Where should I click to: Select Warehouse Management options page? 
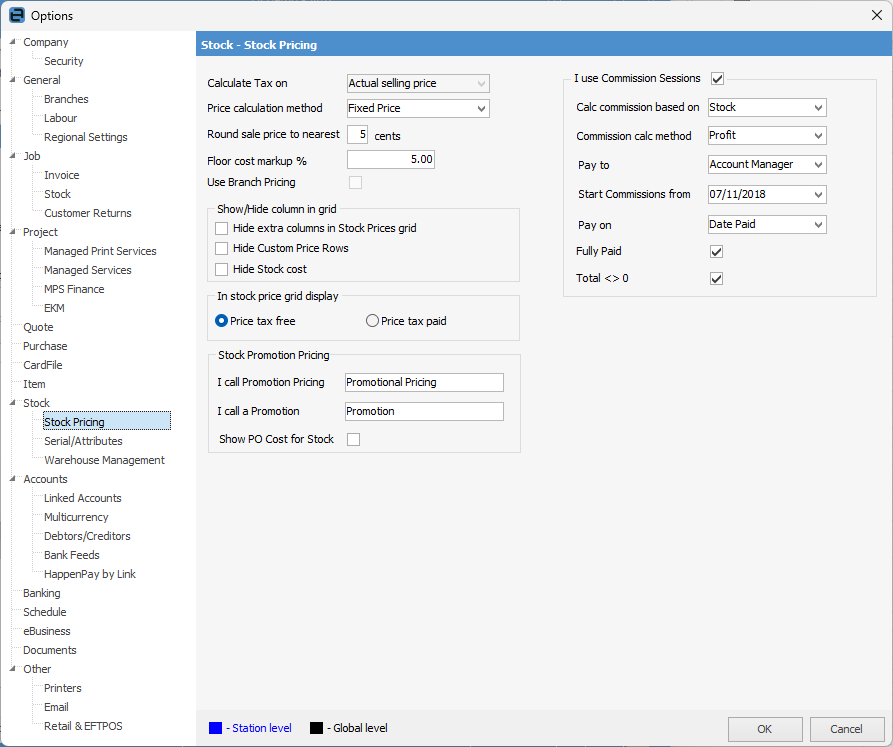point(104,460)
